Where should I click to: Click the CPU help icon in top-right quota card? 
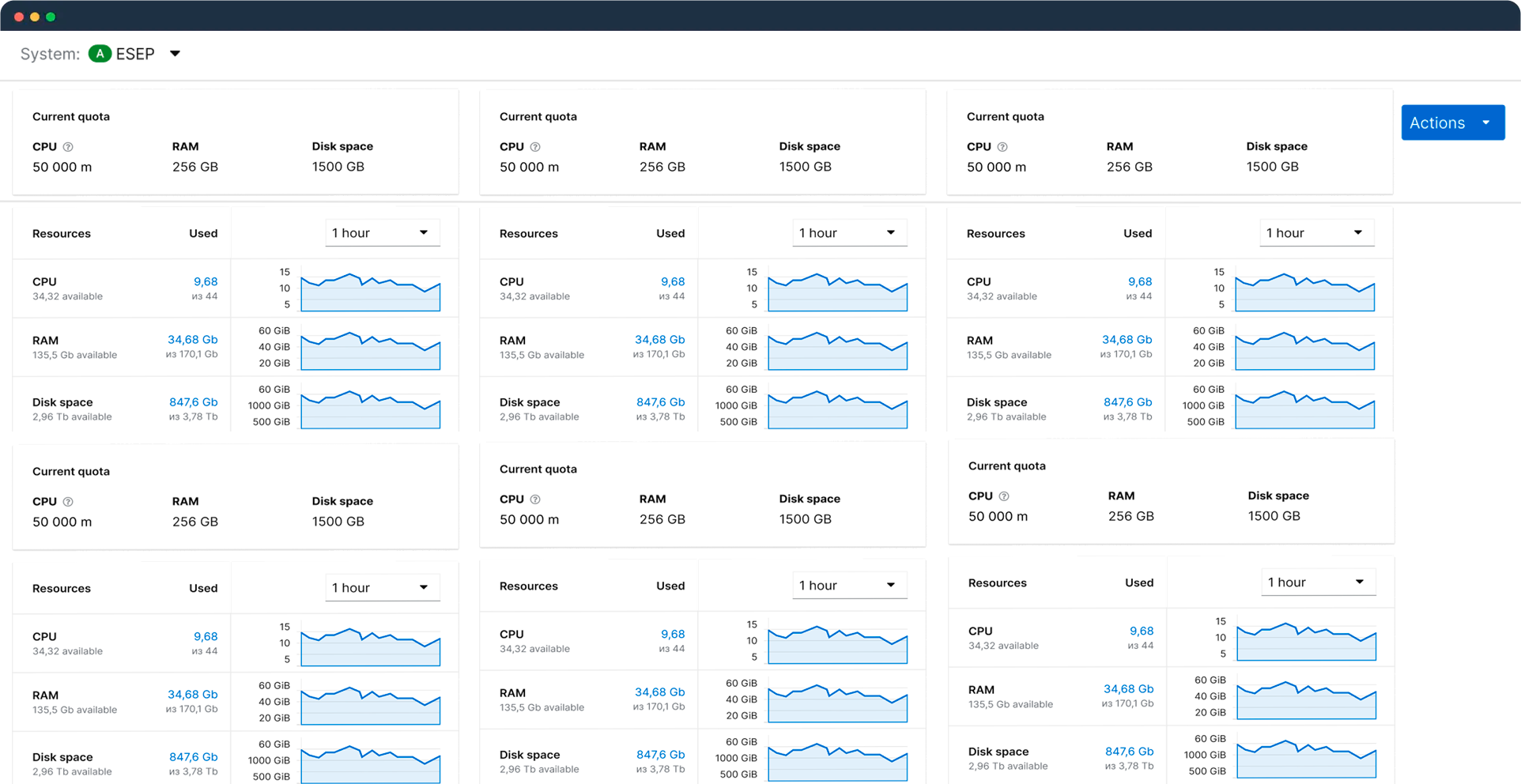pyautogui.click(x=1002, y=146)
